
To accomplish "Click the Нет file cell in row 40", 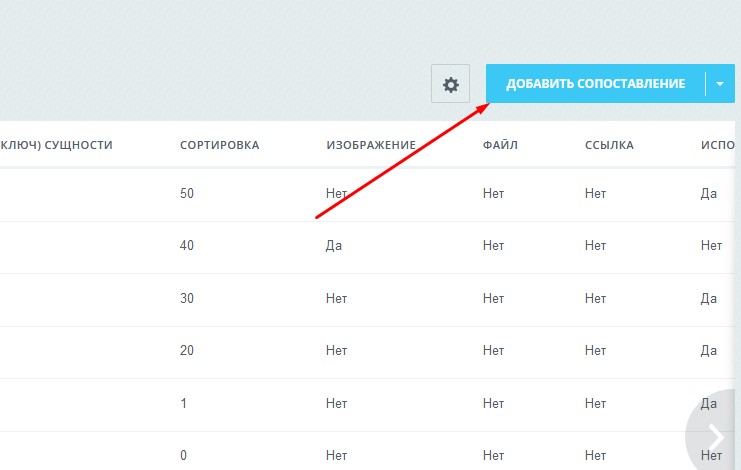I will click(493, 245).
